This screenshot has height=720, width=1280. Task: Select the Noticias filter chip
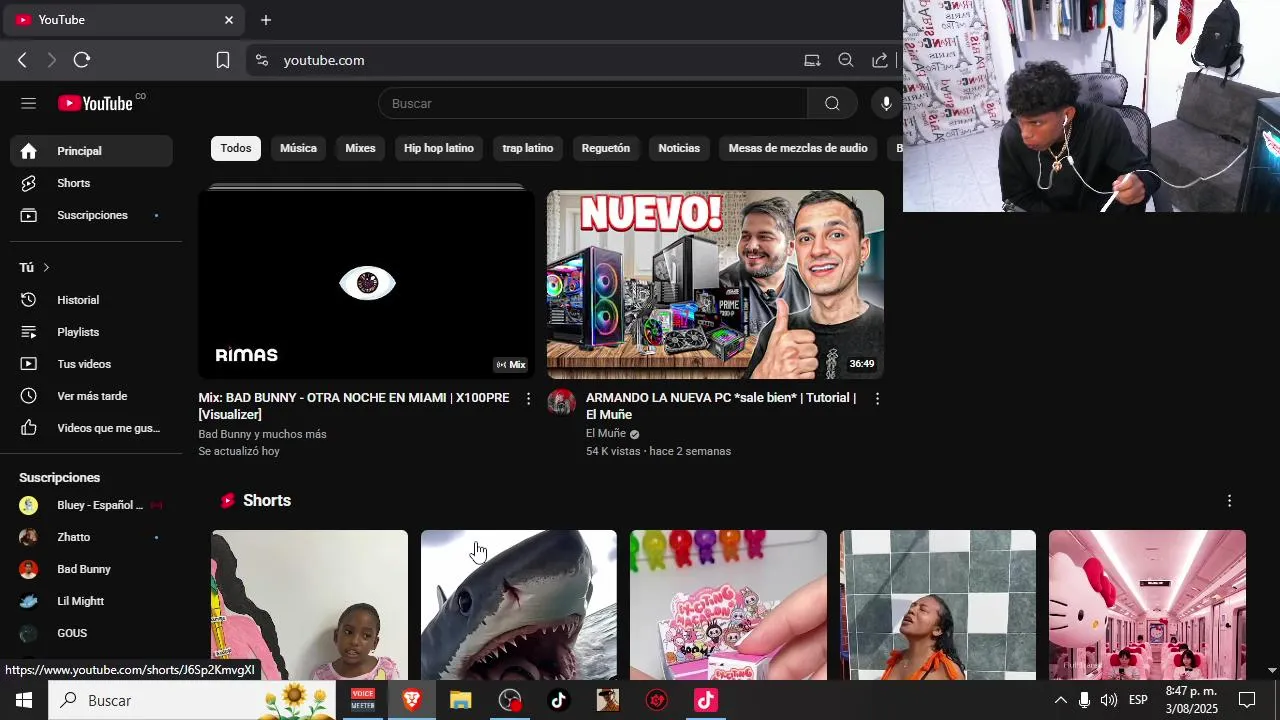click(679, 148)
